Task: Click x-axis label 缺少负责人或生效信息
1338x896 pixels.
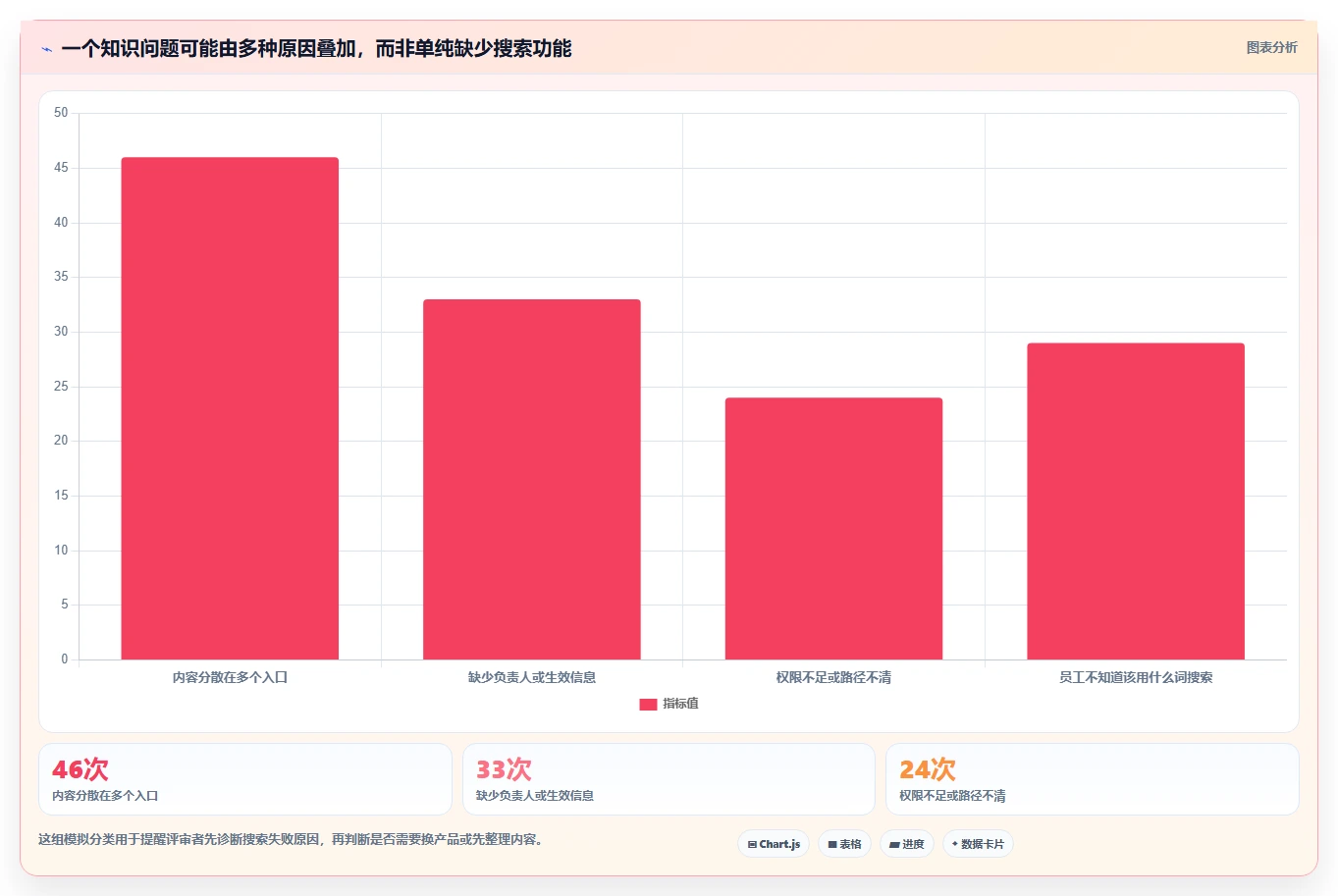Action: coord(532,677)
